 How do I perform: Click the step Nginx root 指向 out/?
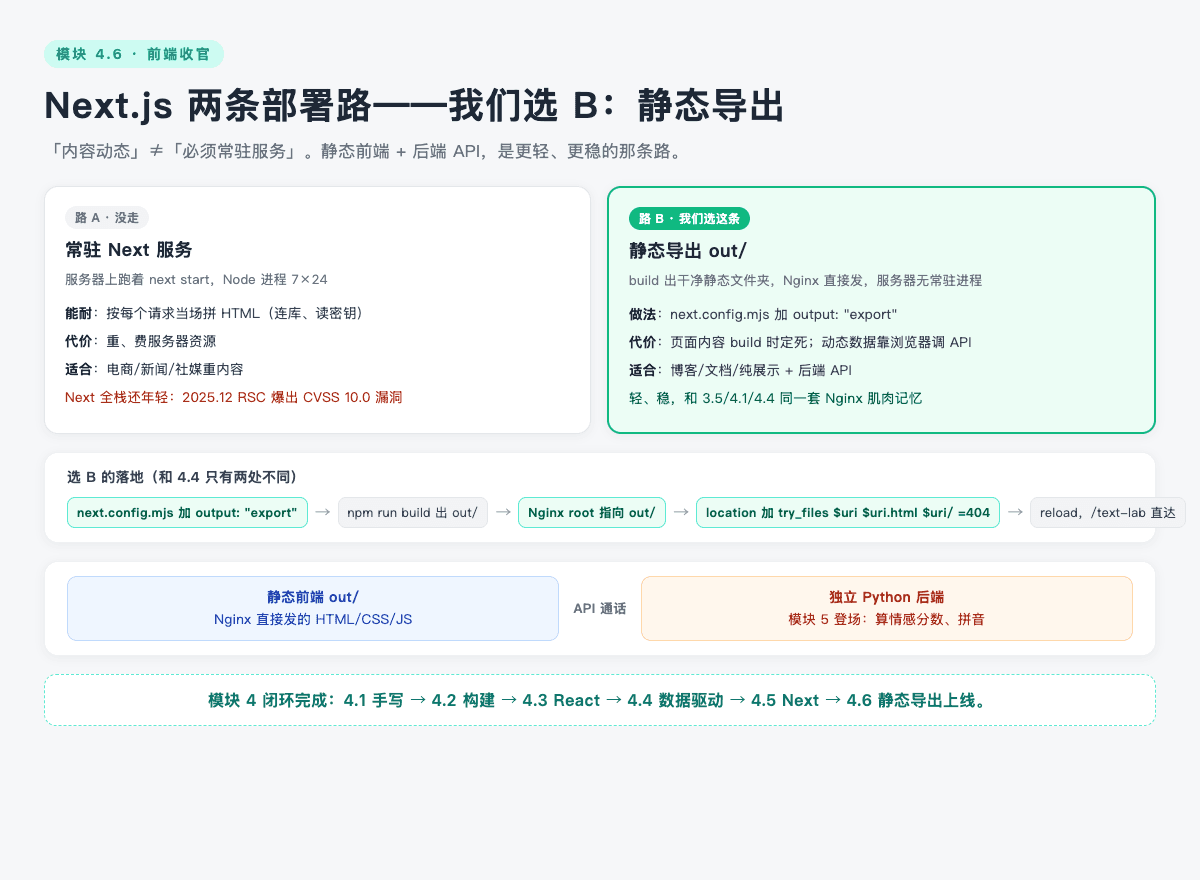click(591, 513)
